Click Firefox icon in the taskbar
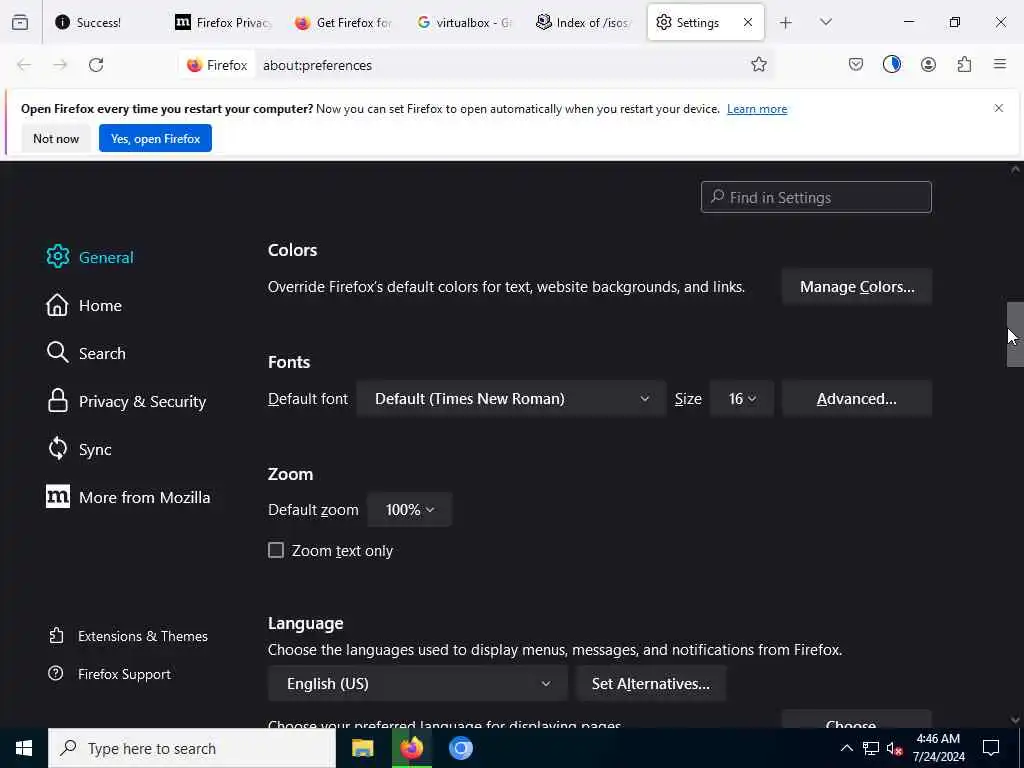 click(411, 748)
